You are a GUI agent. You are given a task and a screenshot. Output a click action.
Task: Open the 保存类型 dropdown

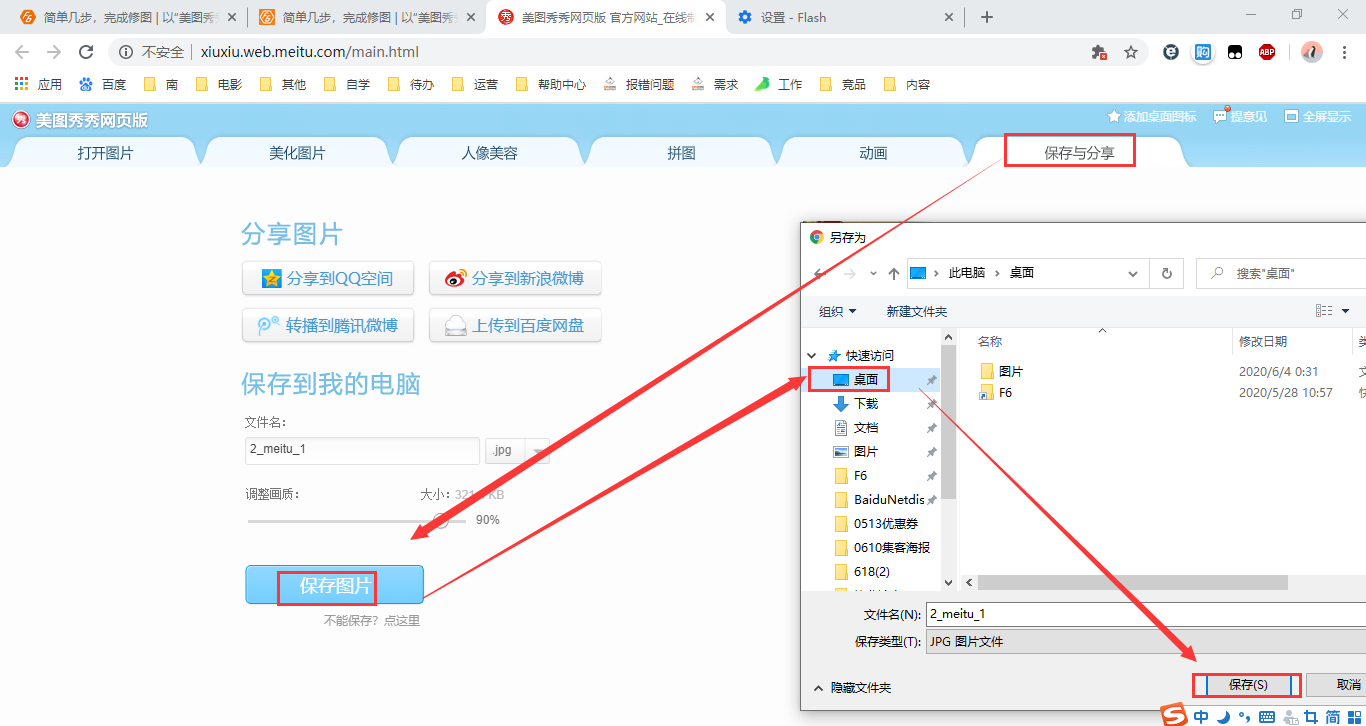(1145, 642)
